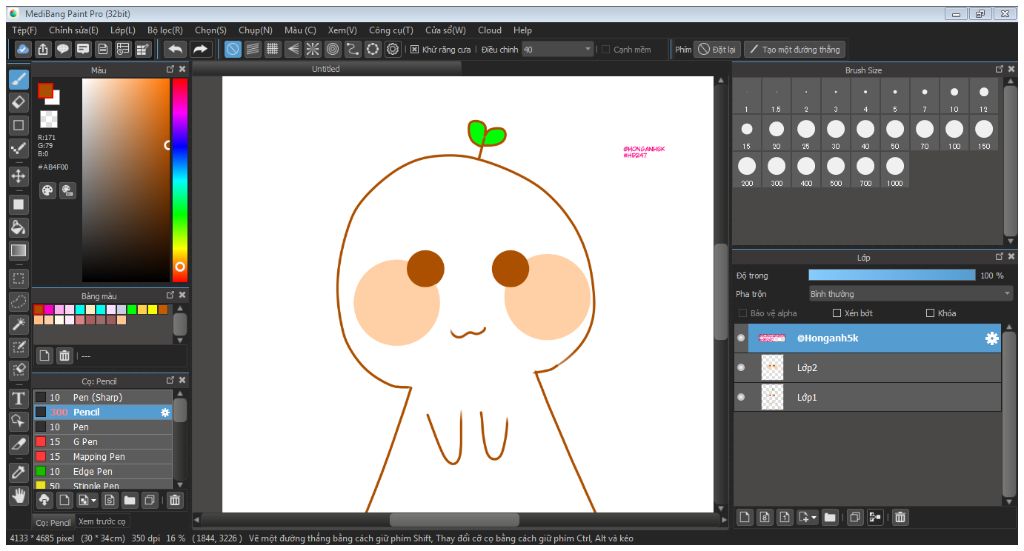Screen dimensions: 1024x551
Task: Click the Độ trong opacity slider
Action: coord(891,275)
